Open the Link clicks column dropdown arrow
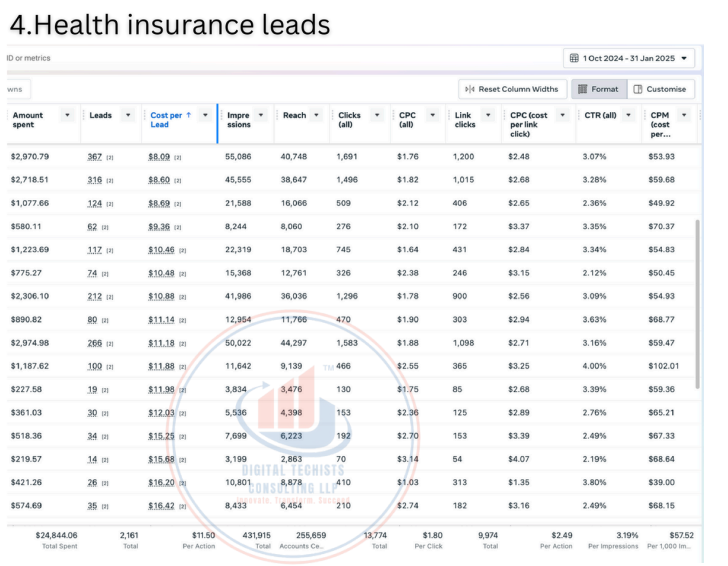The width and height of the screenshot is (728, 566). pyautogui.click(x=489, y=116)
